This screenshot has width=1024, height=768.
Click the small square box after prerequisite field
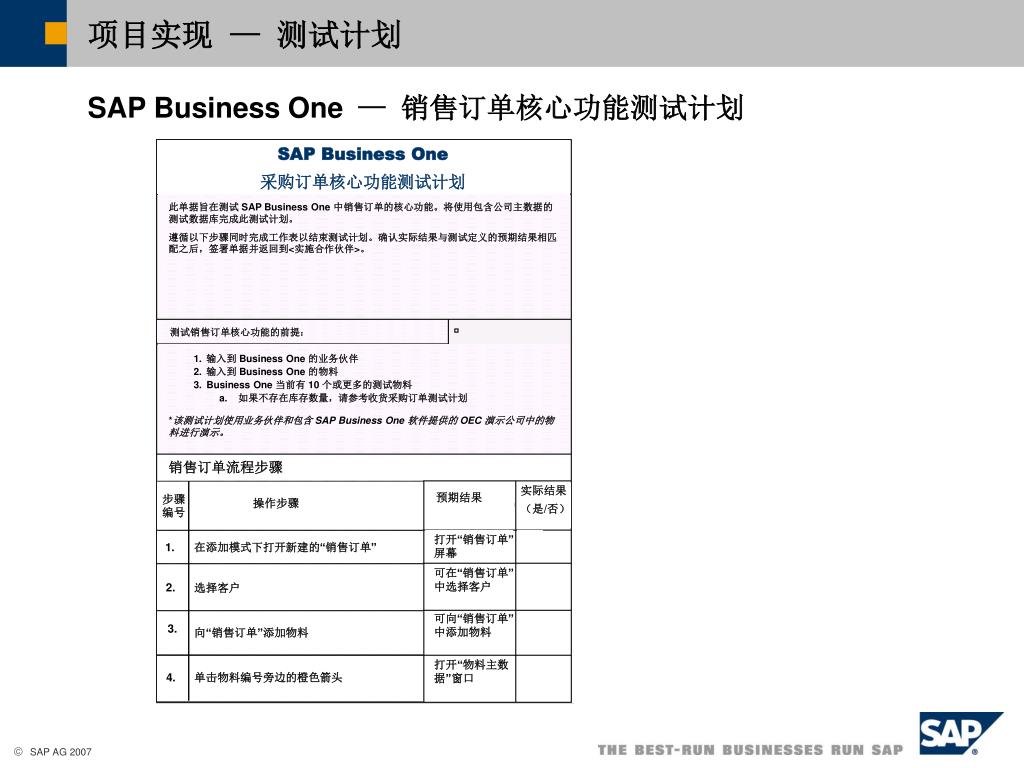coord(456,330)
